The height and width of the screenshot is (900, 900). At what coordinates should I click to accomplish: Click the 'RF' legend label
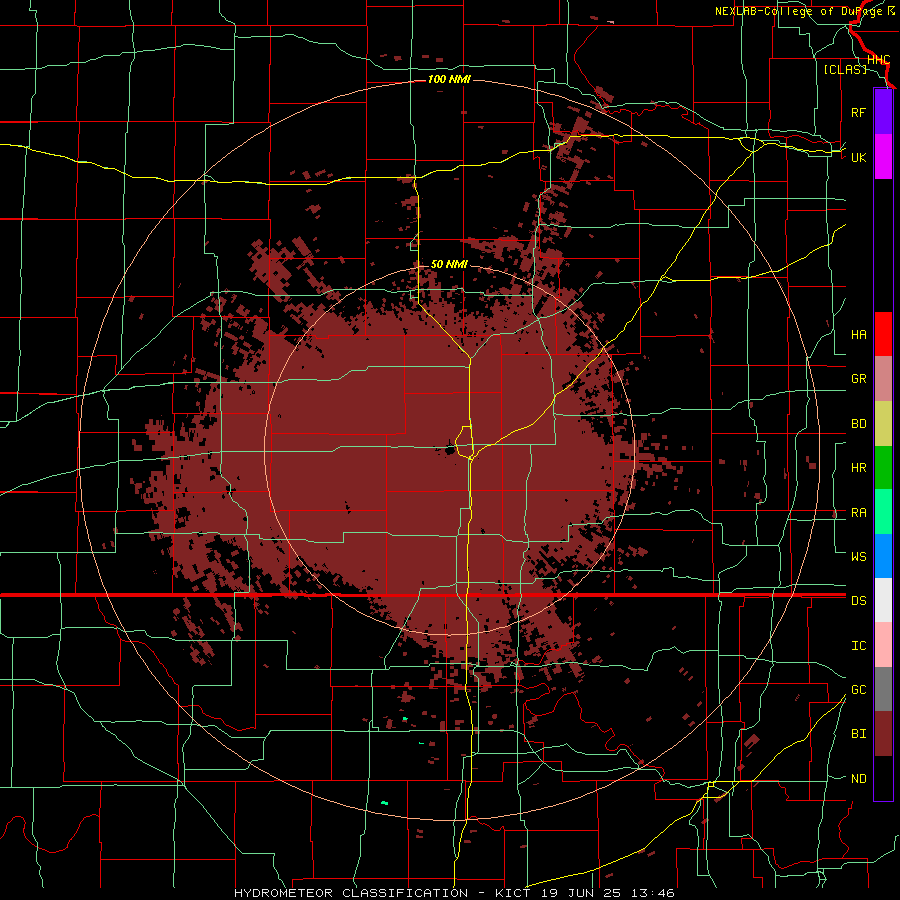pos(858,112)
